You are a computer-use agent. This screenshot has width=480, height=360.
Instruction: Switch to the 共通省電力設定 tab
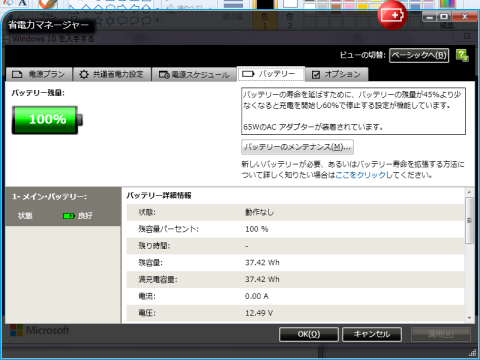(x=112, y=74)
